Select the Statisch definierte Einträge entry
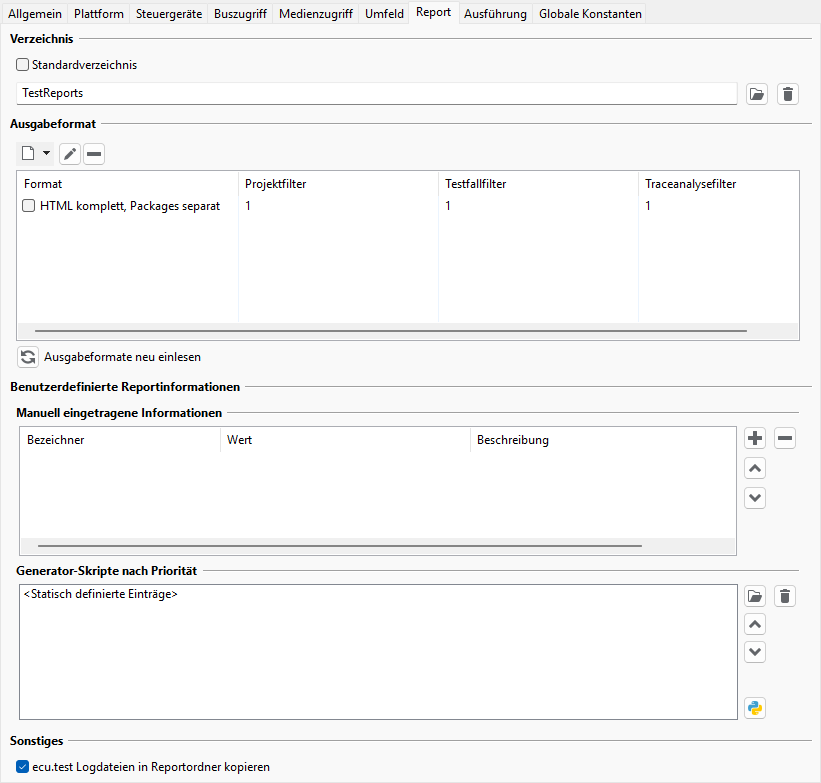The width and height of the screenshot is (821, 783). [x=101, y=594]
